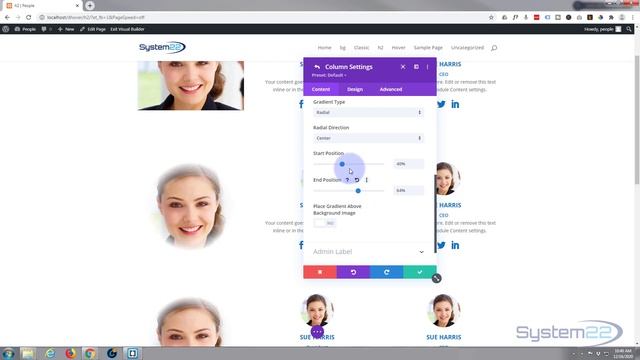Show help for End Position option
640x360 pixels.
click(x=347, y=180)
